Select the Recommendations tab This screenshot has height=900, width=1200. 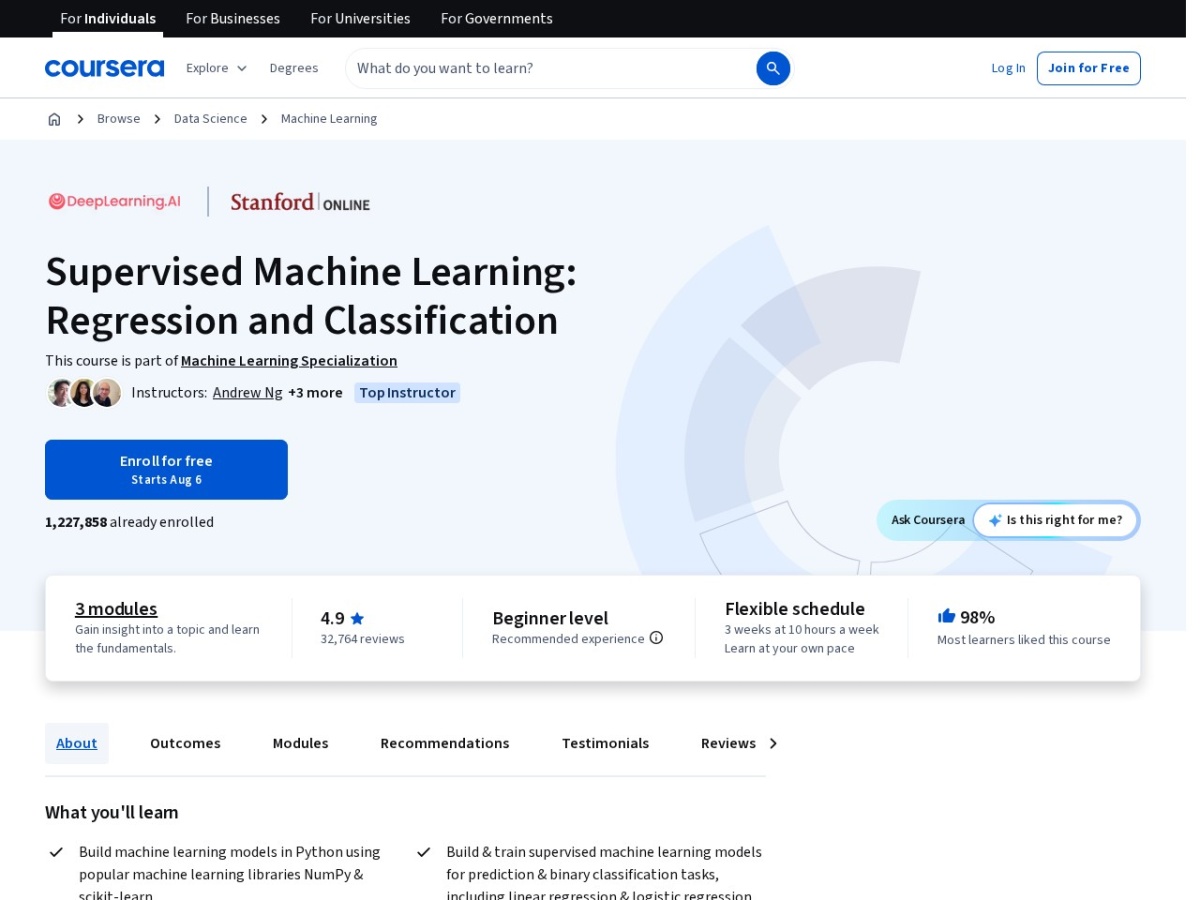point(445,743)
